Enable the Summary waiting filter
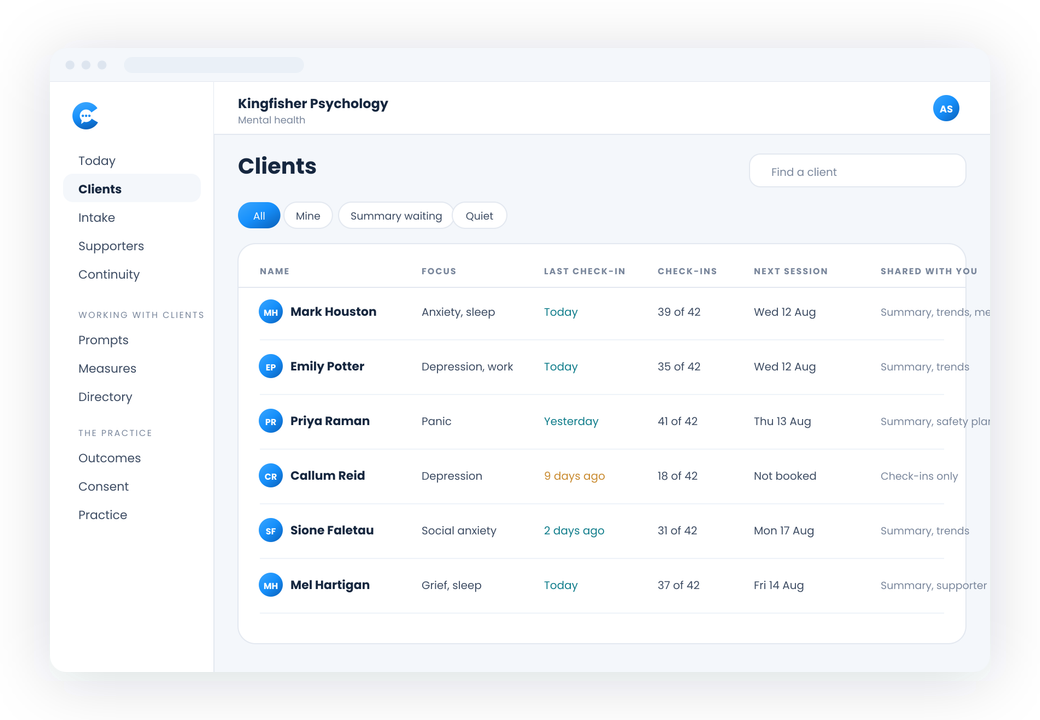 [396, 215]
